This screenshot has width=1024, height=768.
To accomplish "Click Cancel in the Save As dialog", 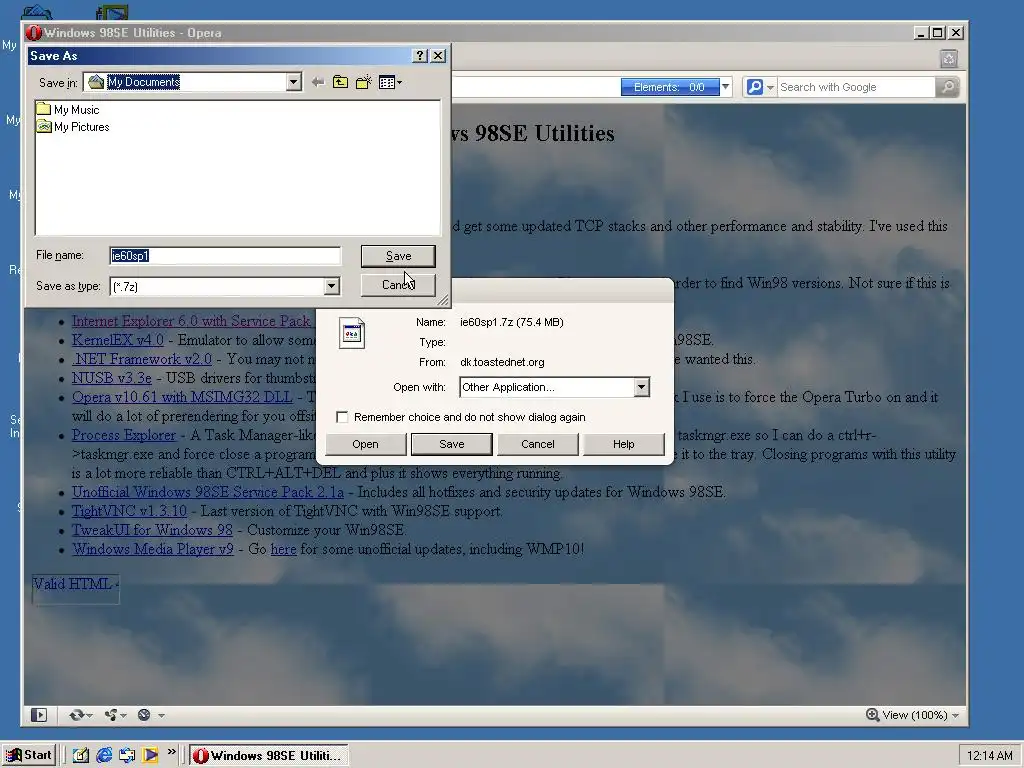I will 398,285.
